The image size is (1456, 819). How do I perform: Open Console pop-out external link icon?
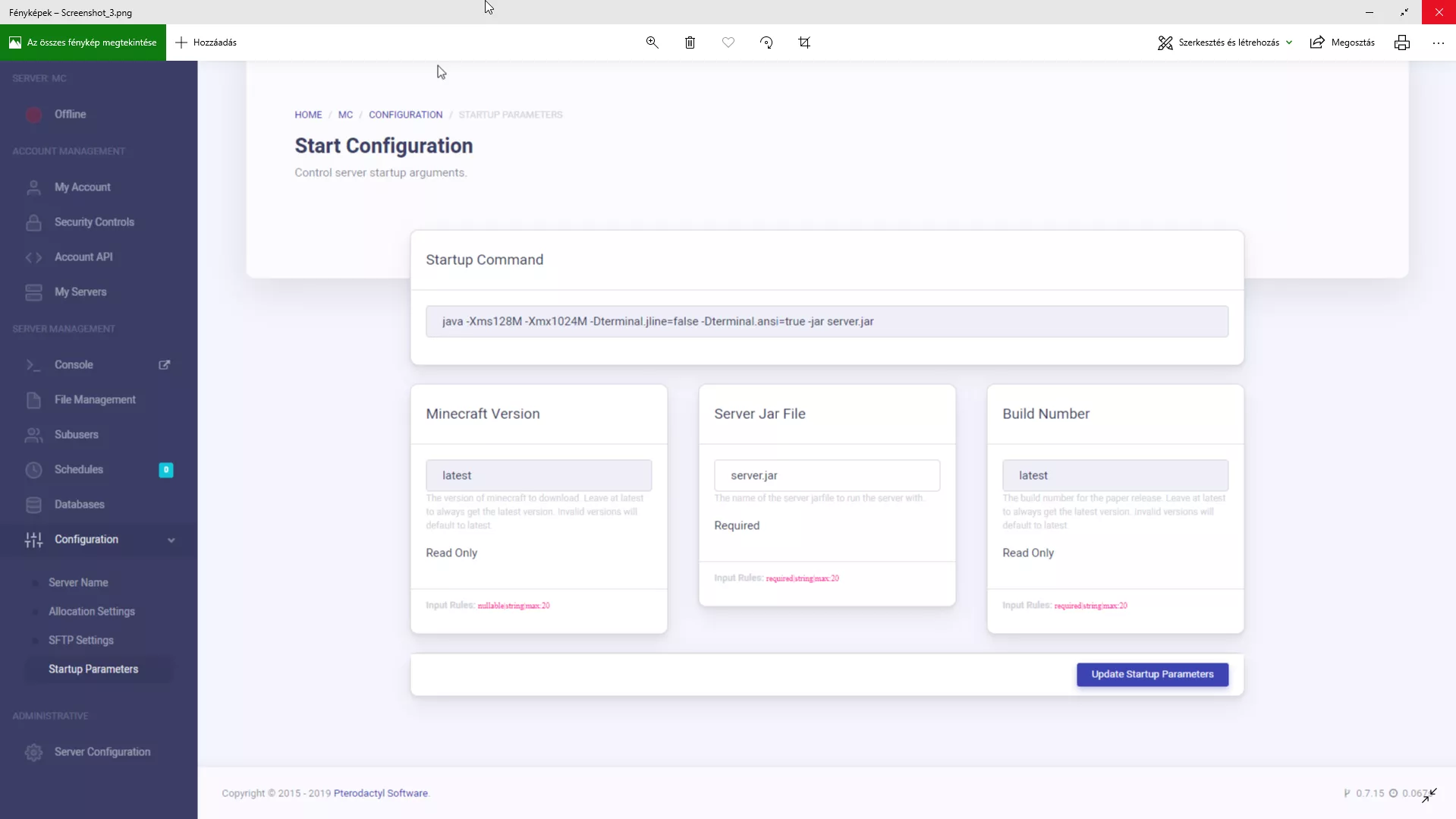tap(165, 365)
